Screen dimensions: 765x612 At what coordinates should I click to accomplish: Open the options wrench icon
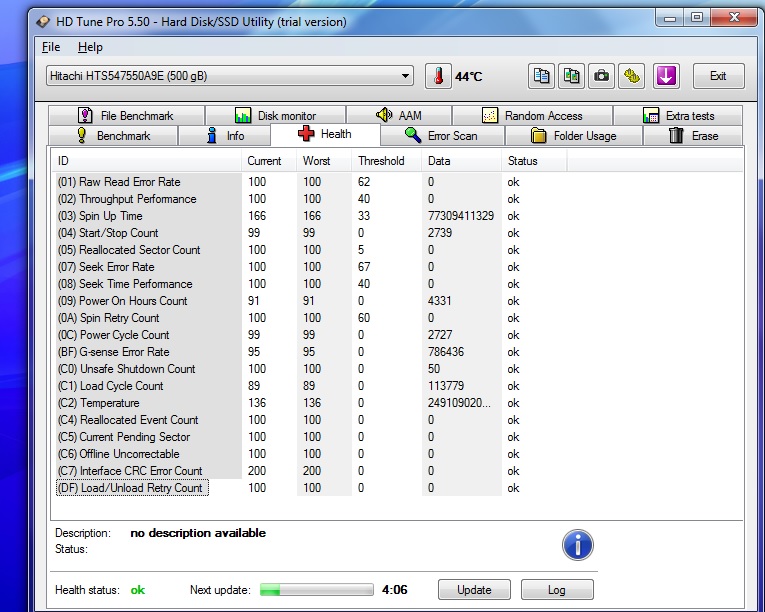[x=631, y=76]
